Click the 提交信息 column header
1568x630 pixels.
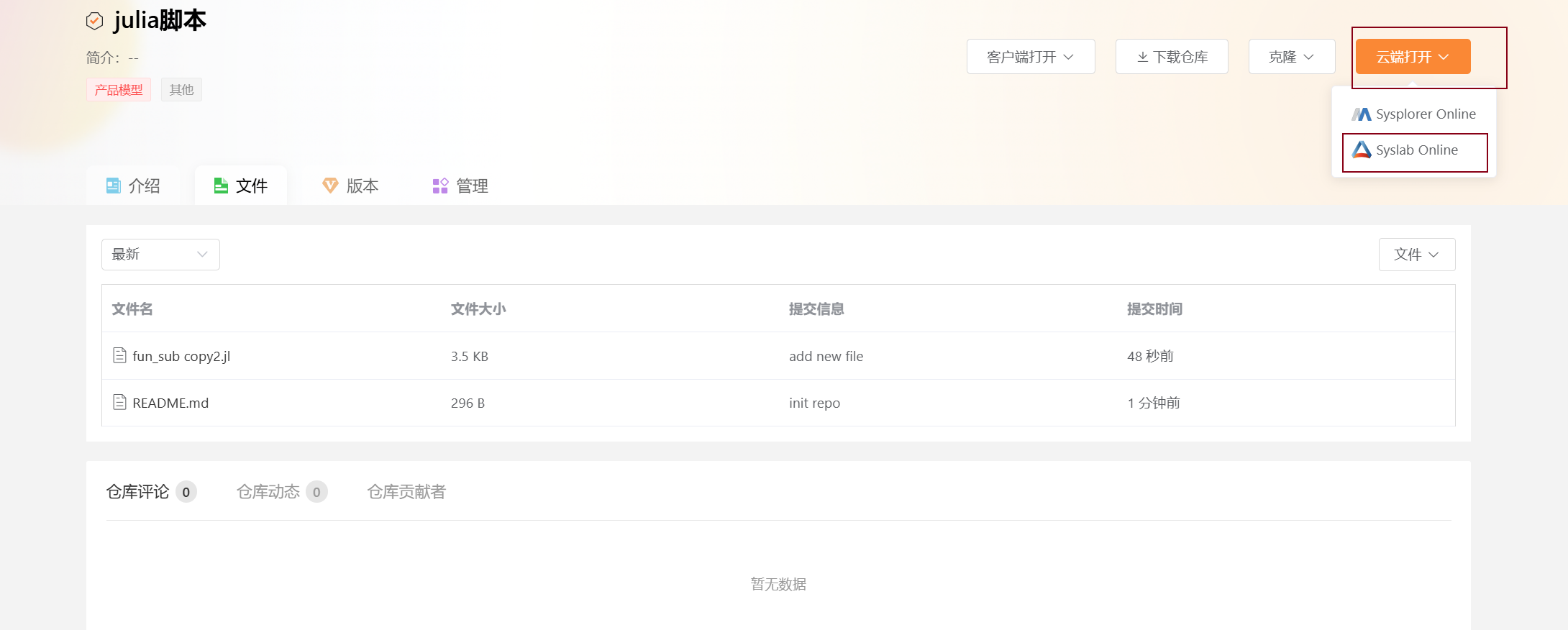[x=816, y=309]
